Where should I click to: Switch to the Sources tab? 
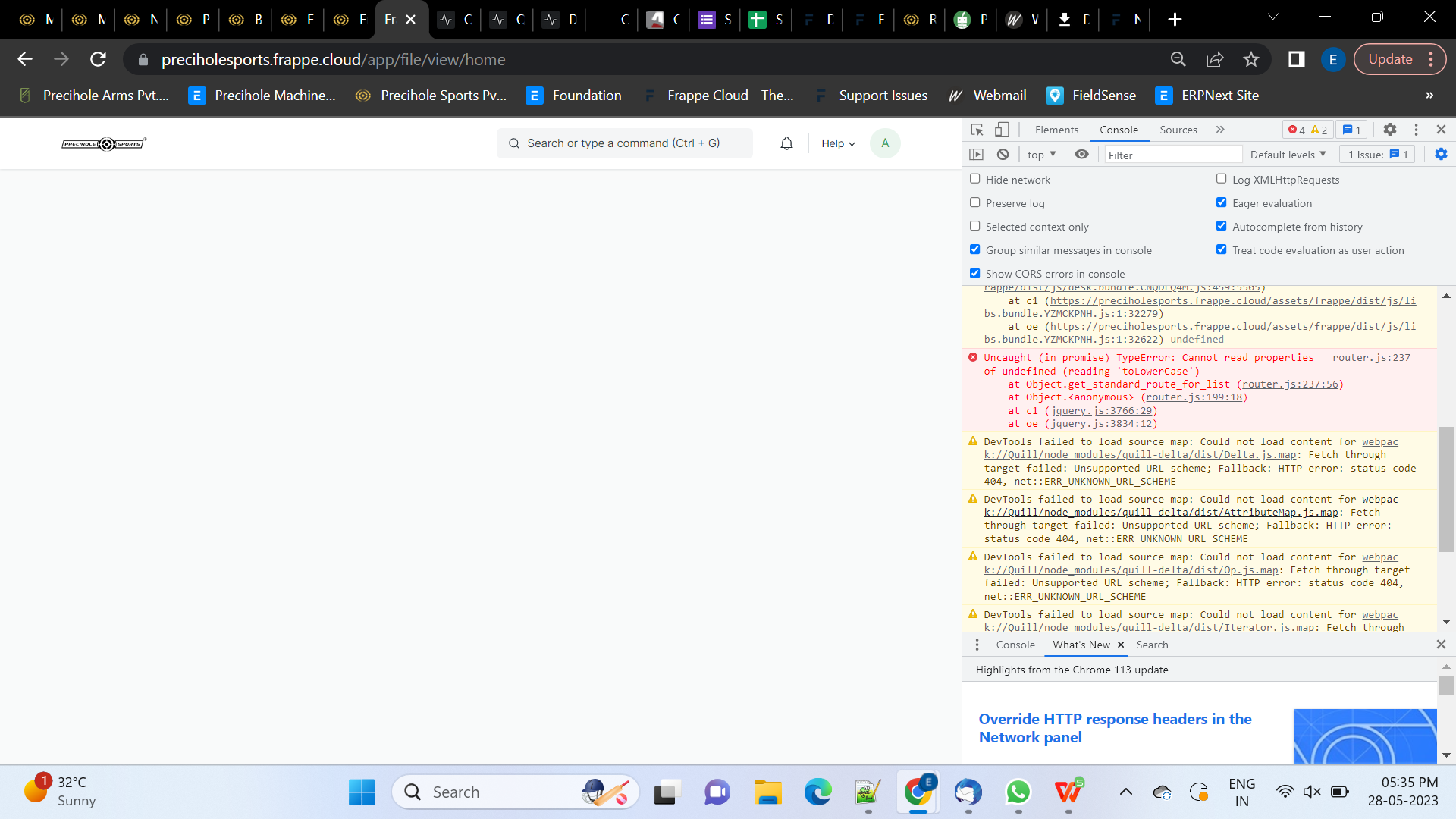tap(1178, 130)
